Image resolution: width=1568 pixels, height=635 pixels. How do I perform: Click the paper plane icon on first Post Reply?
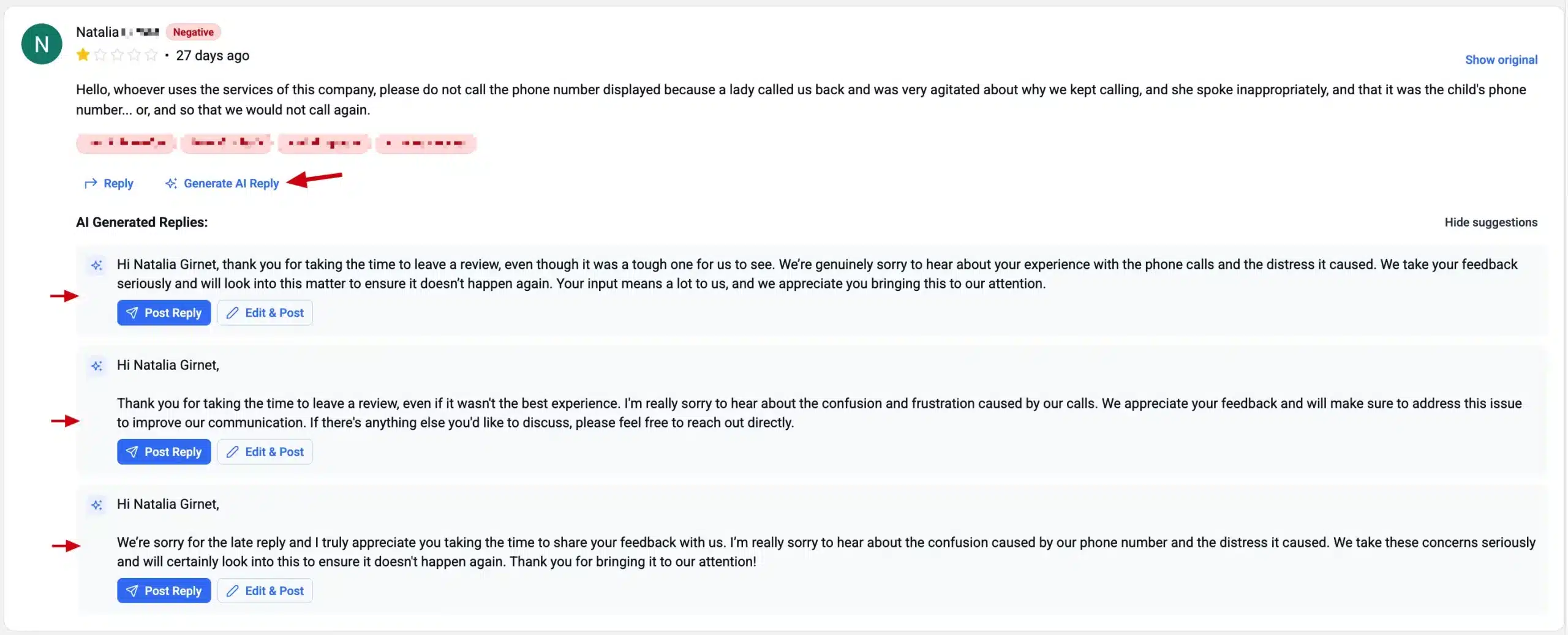(132, 313)
